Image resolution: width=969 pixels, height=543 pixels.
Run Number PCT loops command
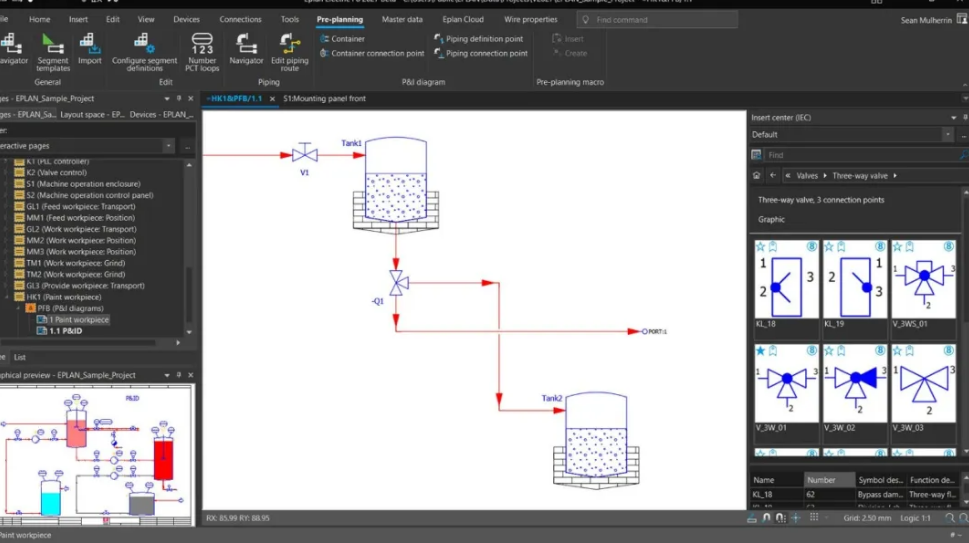(x=202, y=53)
